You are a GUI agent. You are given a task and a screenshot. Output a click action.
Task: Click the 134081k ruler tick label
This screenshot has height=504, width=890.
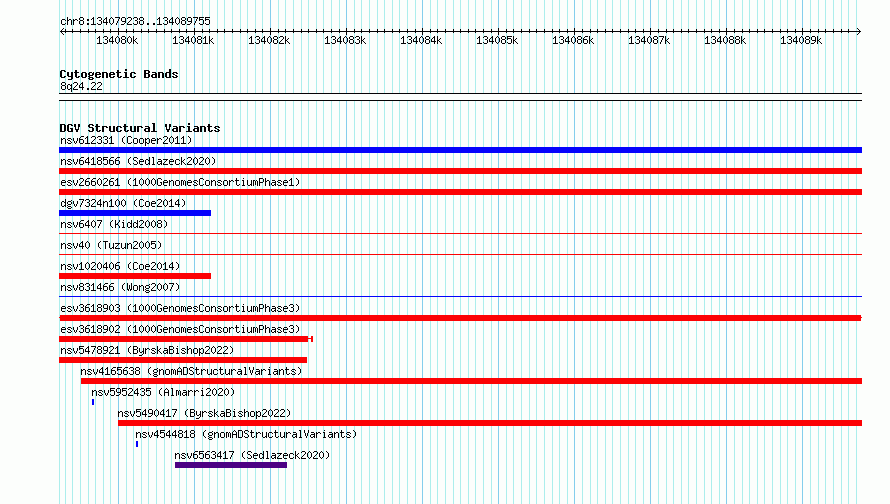pyautogui.click(x=193, y=40)
